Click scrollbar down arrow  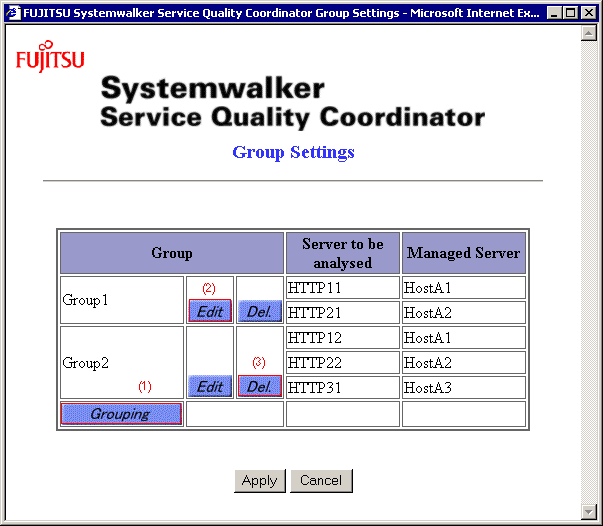tap(588, 511)
